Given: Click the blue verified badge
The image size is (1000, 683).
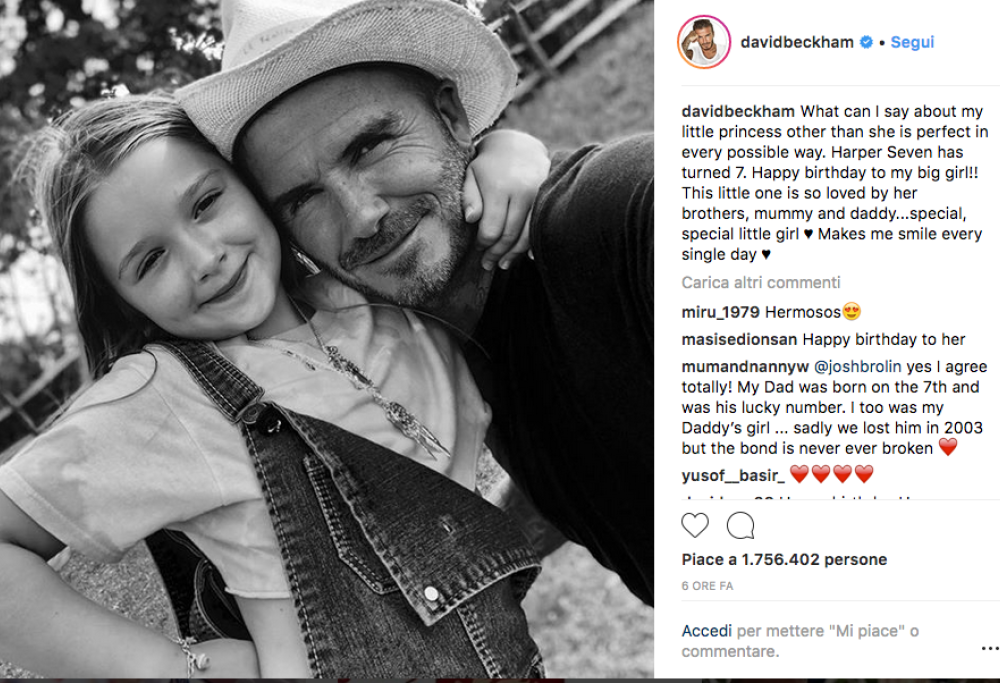Looking at the screenshot, I should [866, 42].
